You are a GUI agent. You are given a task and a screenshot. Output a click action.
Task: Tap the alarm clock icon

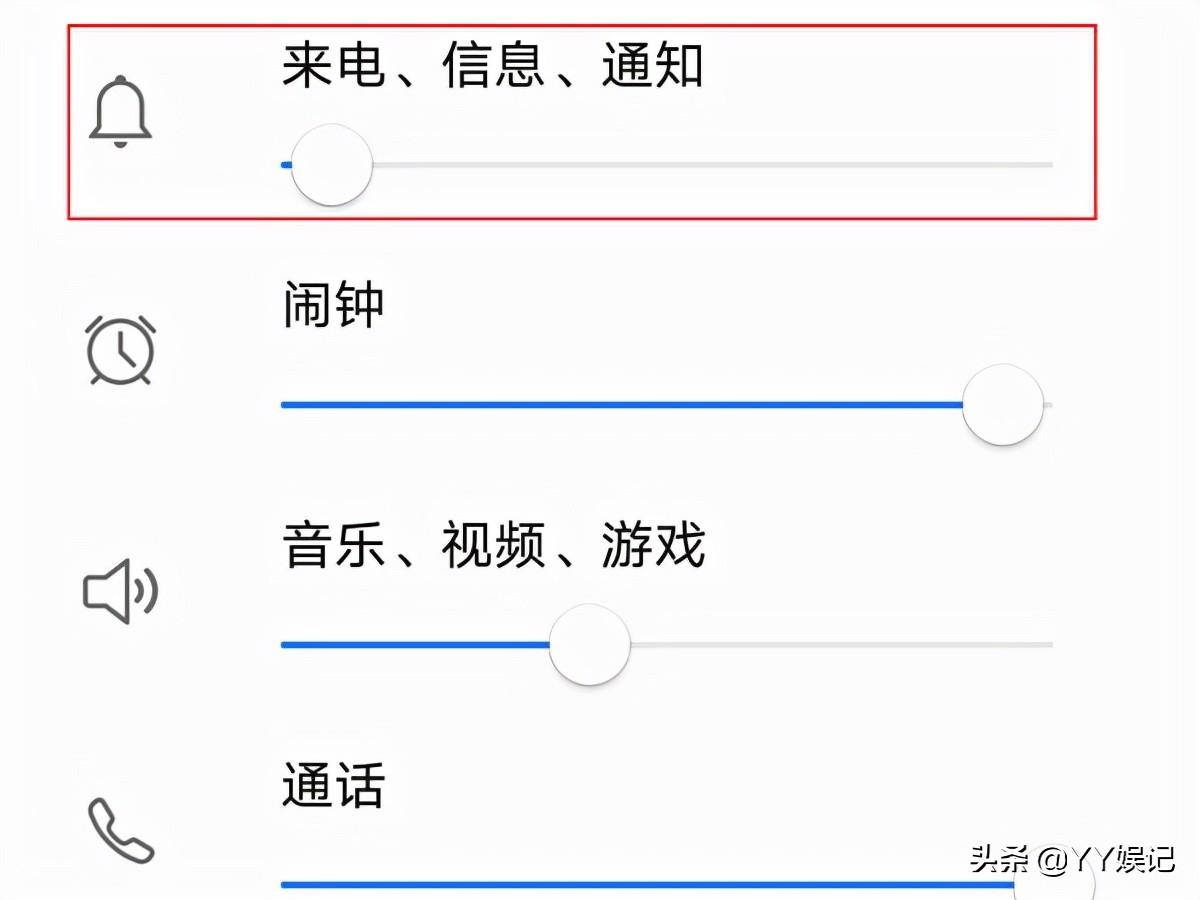(120, 349)
